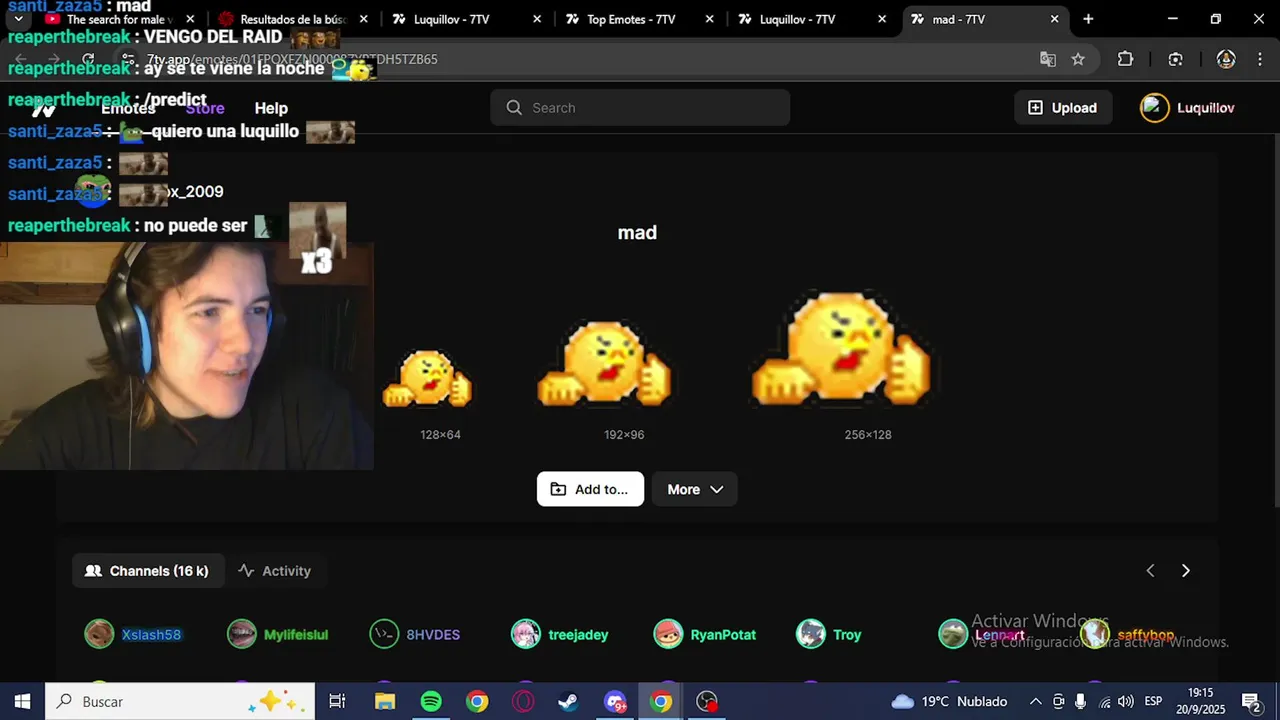
Task: Open the Chrome profile avatar
Action: coord(1226,59)
